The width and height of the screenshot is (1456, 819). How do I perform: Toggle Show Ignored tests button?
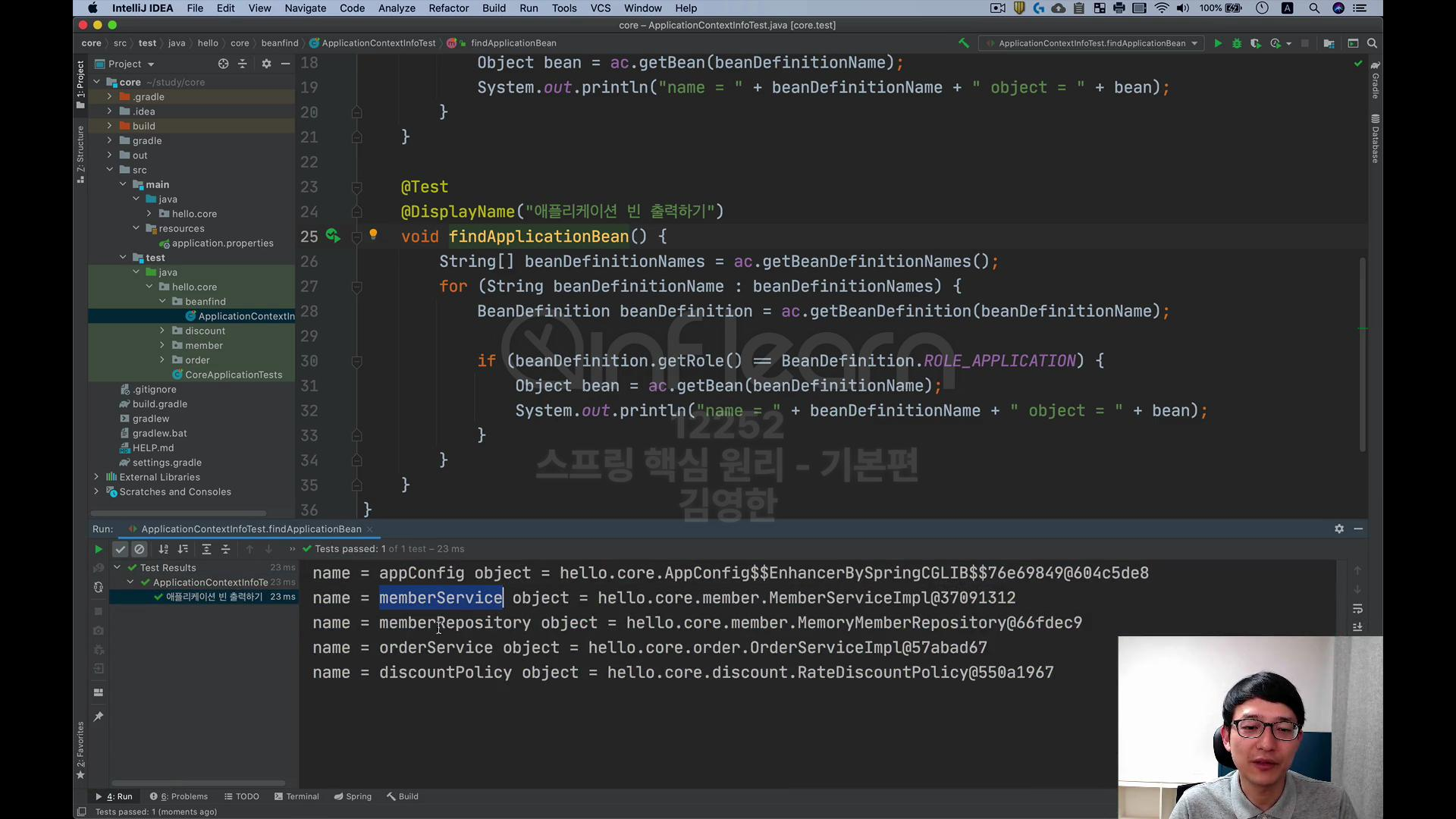[140, 549]
